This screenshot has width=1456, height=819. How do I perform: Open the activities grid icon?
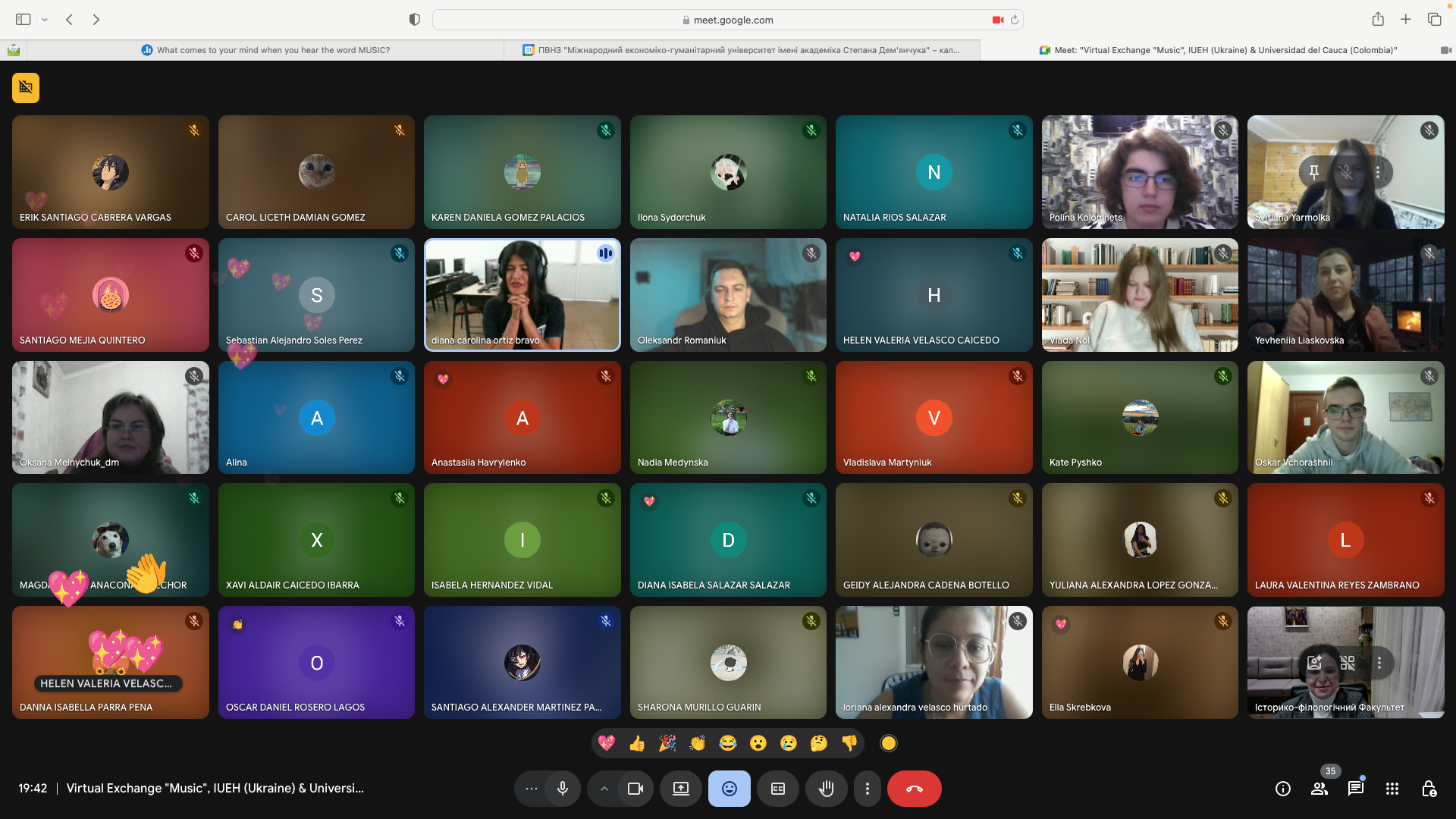click(1392, 789)
